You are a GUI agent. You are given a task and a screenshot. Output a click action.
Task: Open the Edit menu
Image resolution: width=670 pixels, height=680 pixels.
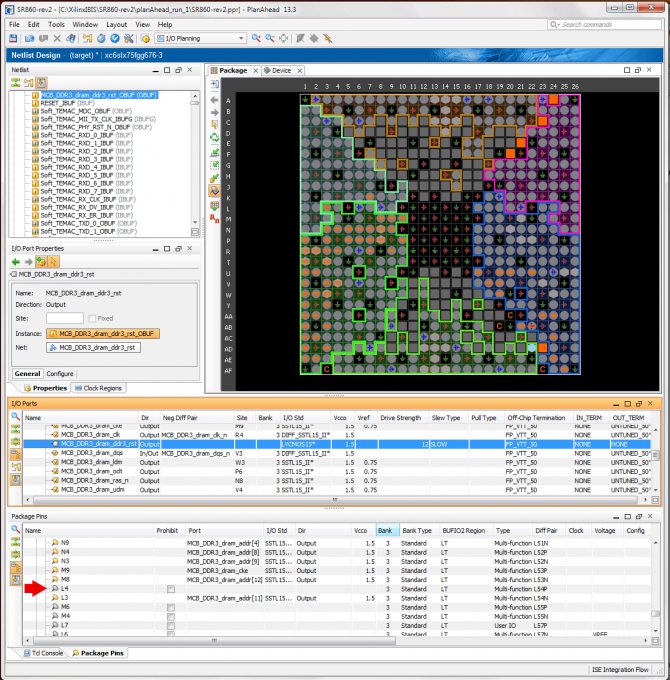tap(33, 25)
